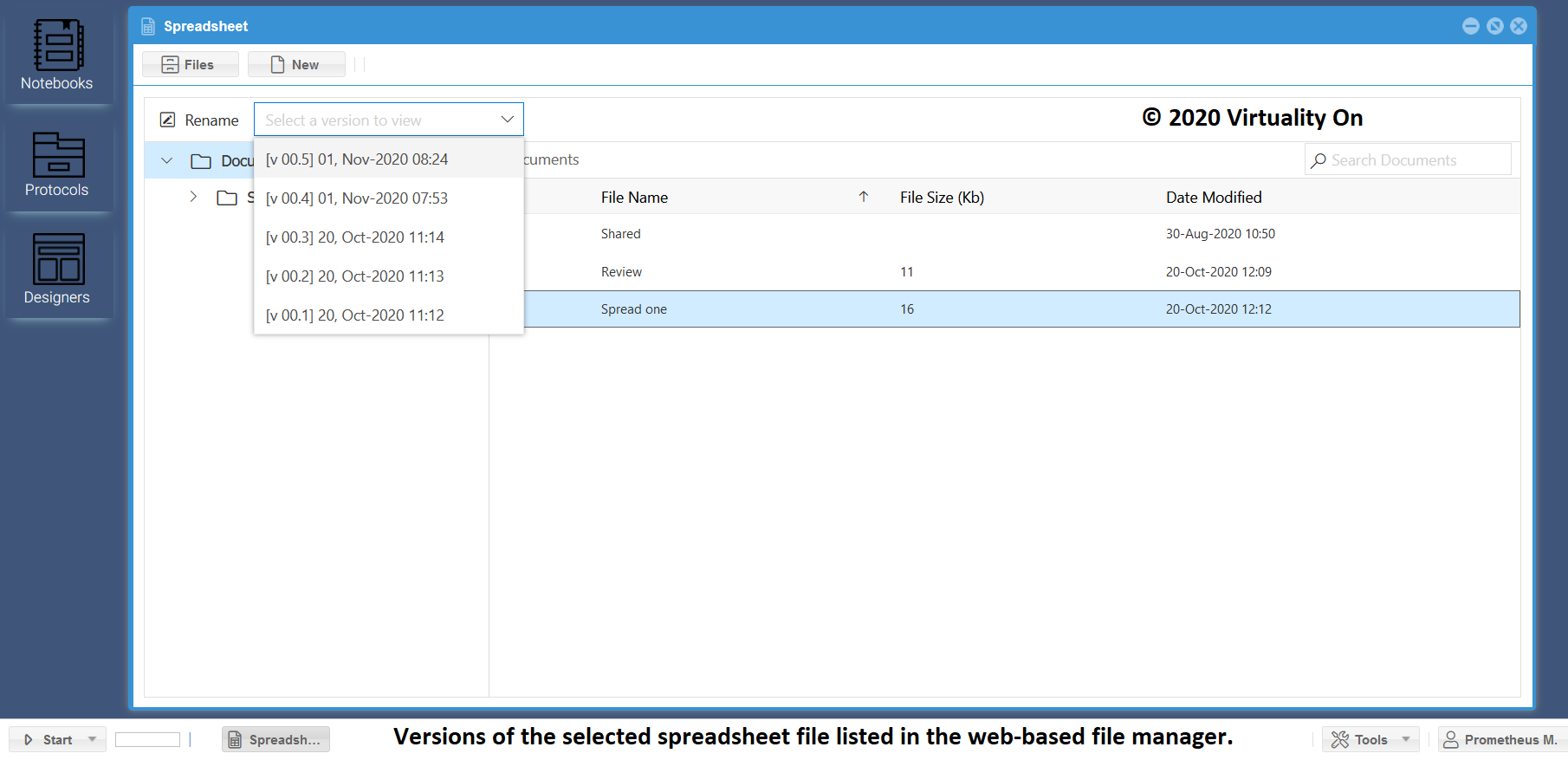This screenshot has width=1568, height=760.
Task: Open the Start dropdown arrow
Action: (92, 739)
